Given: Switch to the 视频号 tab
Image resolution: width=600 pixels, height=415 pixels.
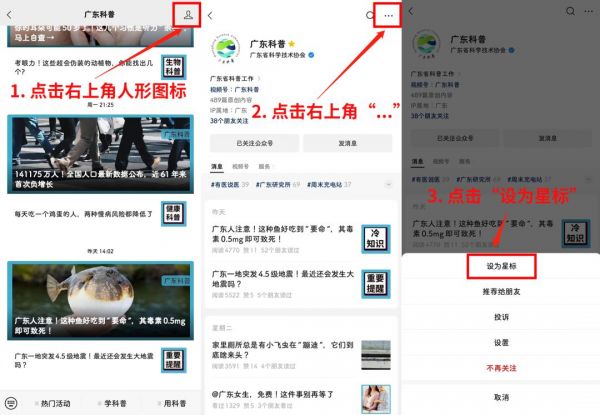Looking at the screenshot, I should pyautogui.click(x=240, y=166).
